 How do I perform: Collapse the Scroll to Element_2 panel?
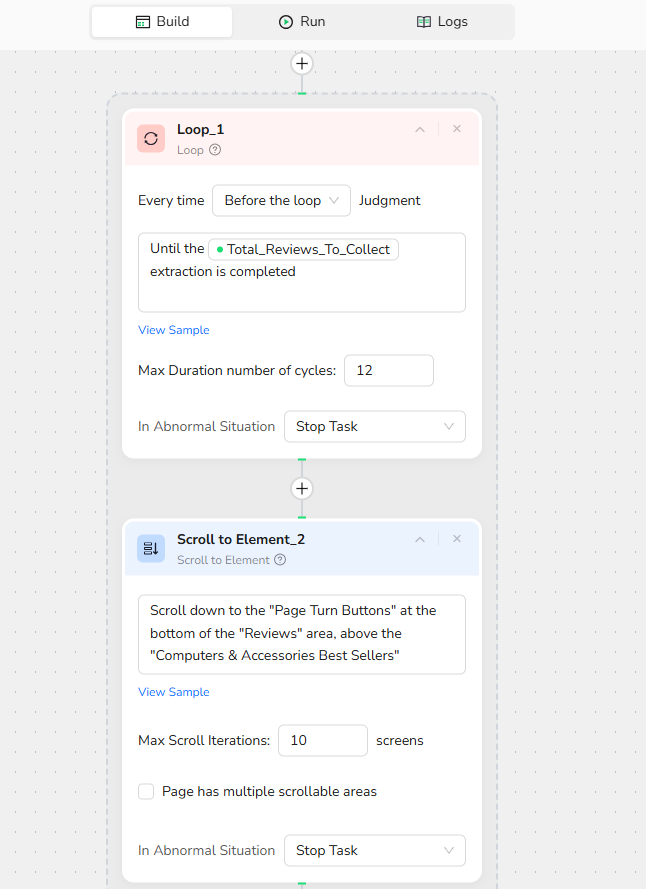[420, 539]
